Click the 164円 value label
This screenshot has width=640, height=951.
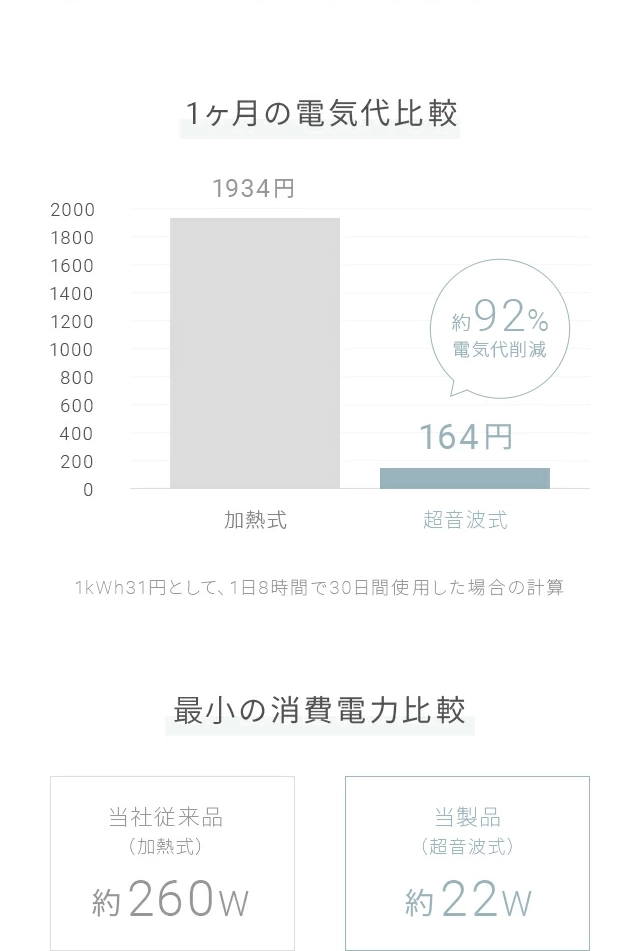click(x=466, y=437)
